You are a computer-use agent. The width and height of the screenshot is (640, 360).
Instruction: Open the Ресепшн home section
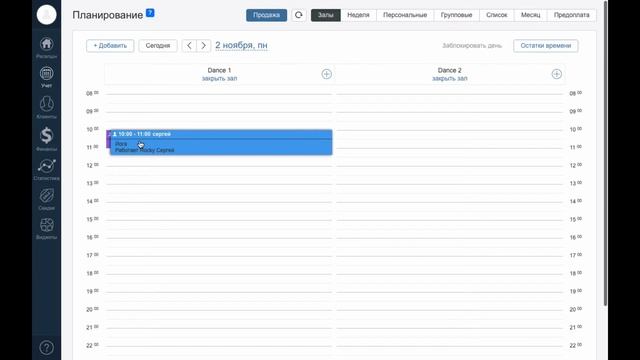(x=47, y=47)
